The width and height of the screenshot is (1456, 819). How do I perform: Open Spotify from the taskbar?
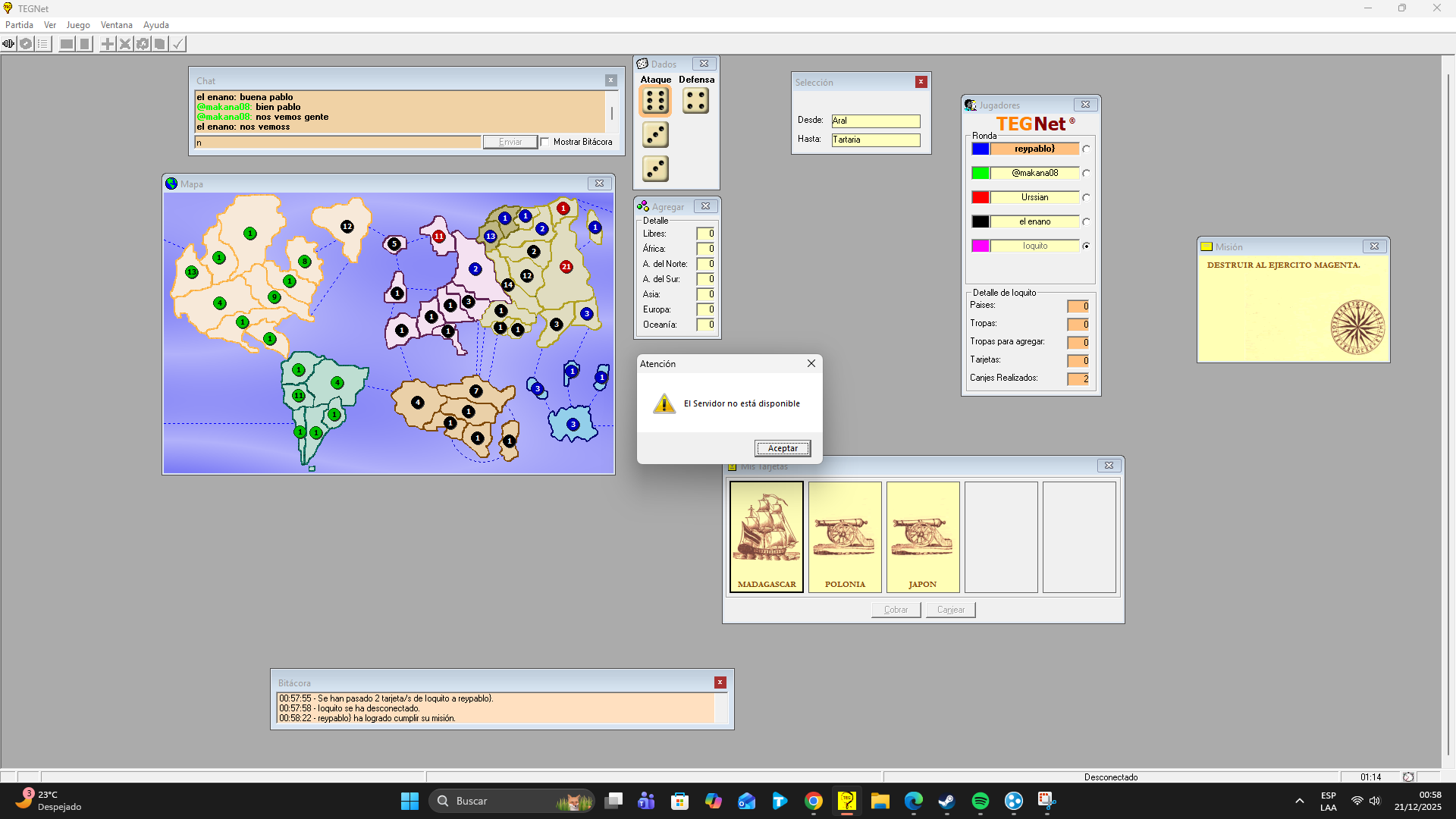(x=980, y=801)
